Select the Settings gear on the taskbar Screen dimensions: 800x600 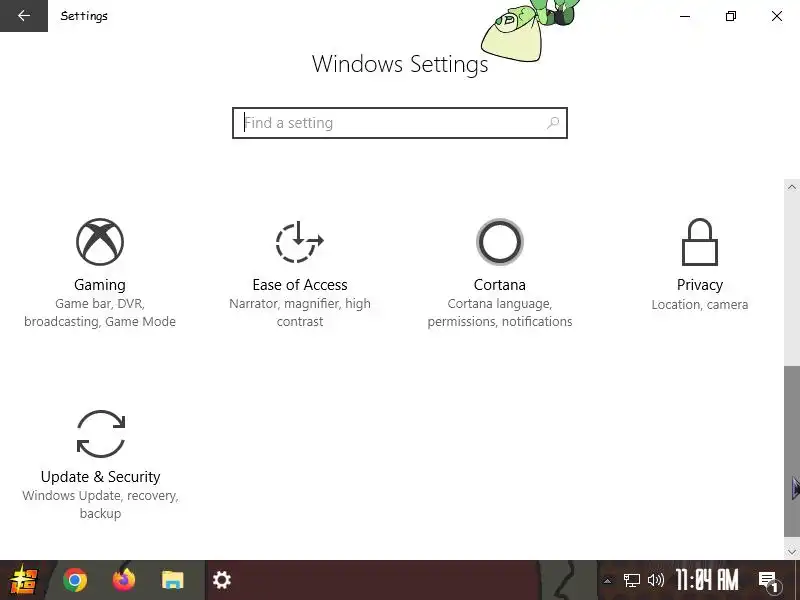pos(222,580)
